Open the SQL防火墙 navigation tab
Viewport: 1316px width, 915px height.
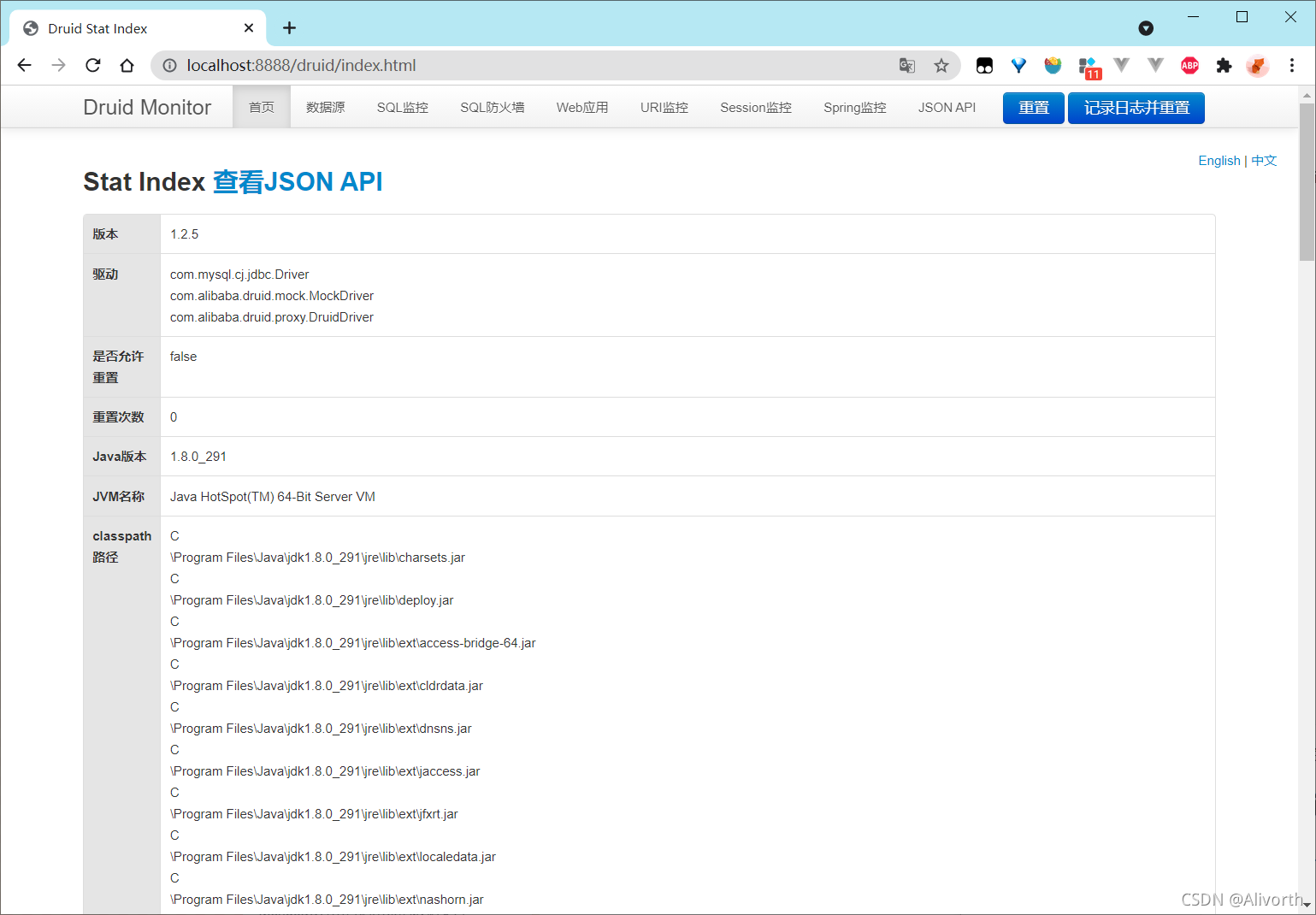tap(493, 107)
